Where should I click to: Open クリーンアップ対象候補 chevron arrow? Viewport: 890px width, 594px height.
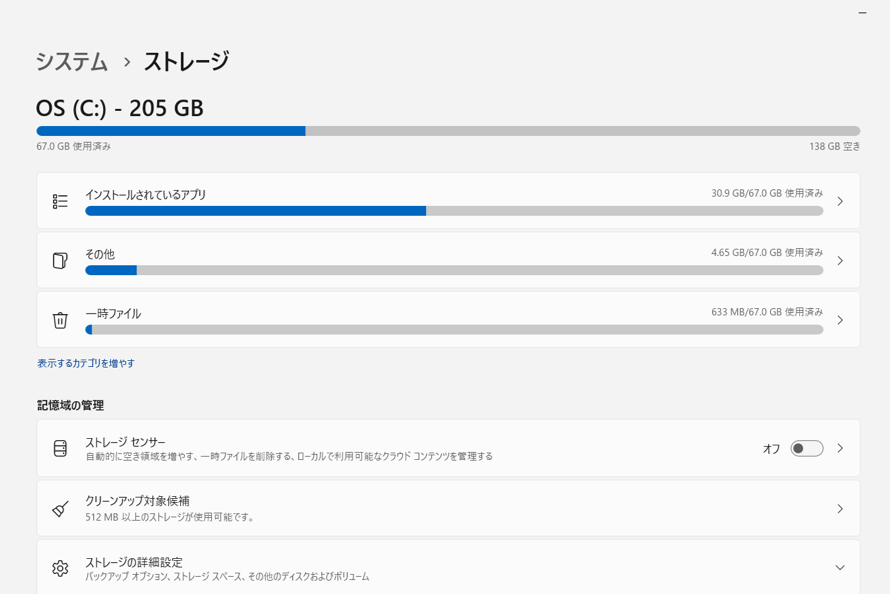click(x=840, y=509)
